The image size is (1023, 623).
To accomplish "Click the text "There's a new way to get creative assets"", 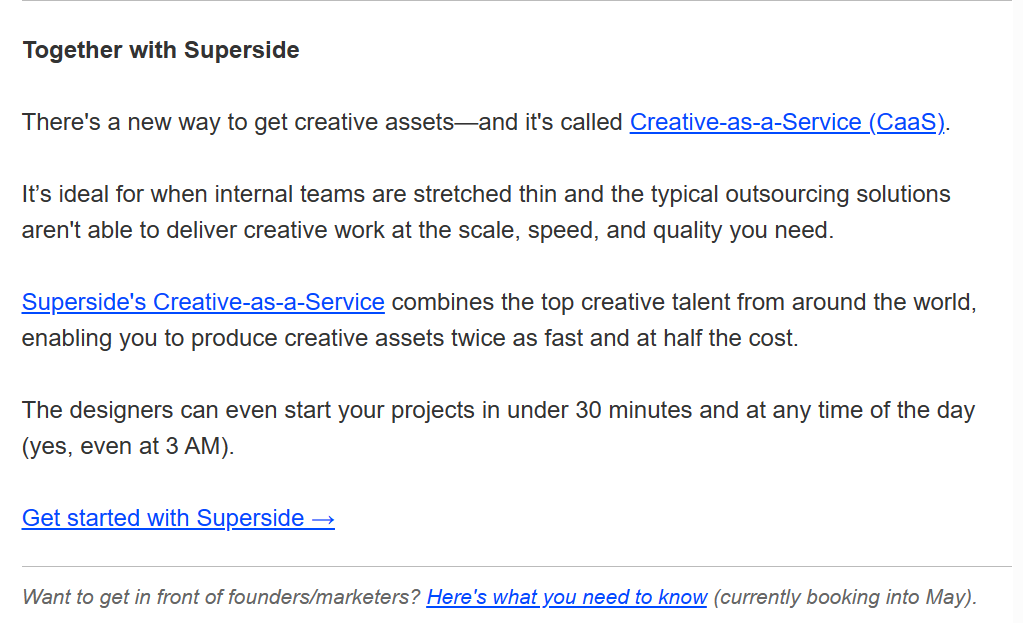I will click(x=237, y=122).
